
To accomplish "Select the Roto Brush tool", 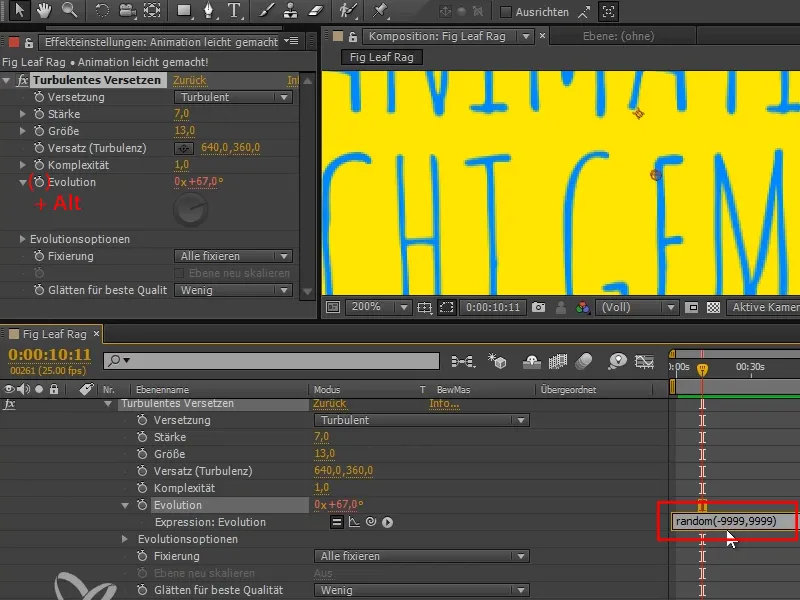I will (348, 11).
